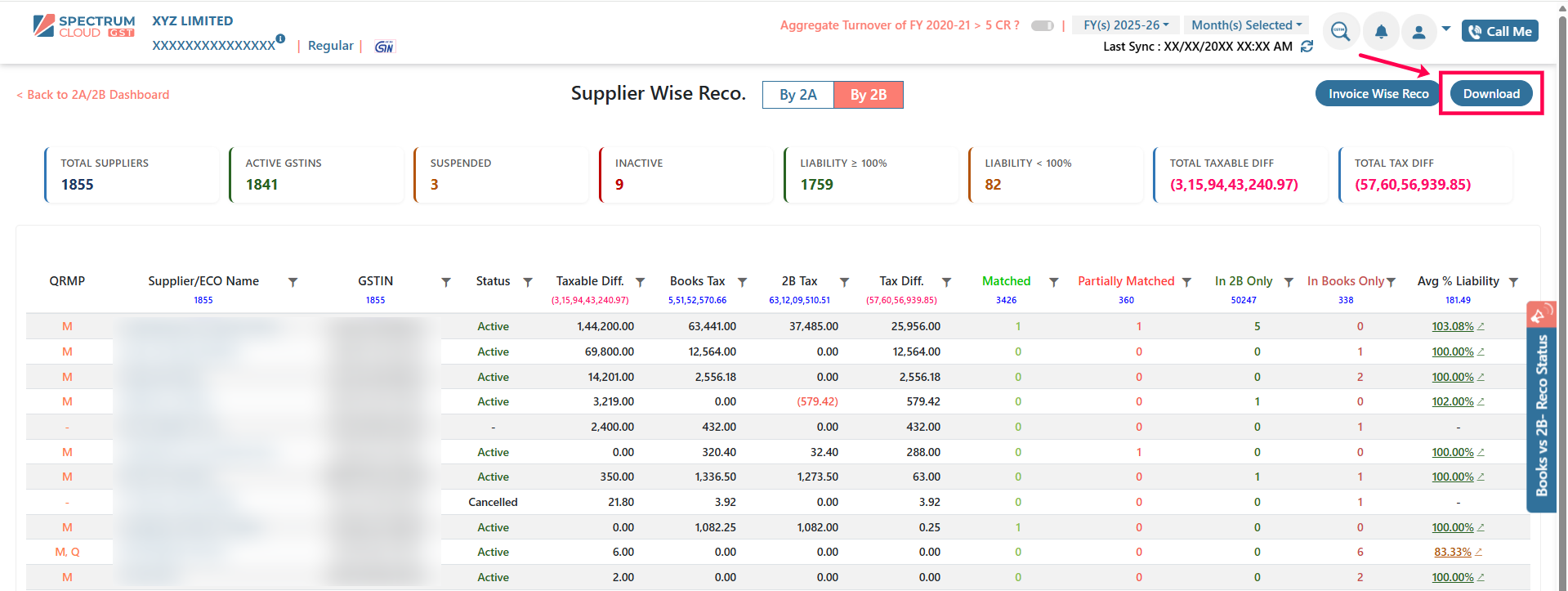Open the edit icon beside 103.08% liability
The image size is (1568, 591).
tap(1481, 326)
